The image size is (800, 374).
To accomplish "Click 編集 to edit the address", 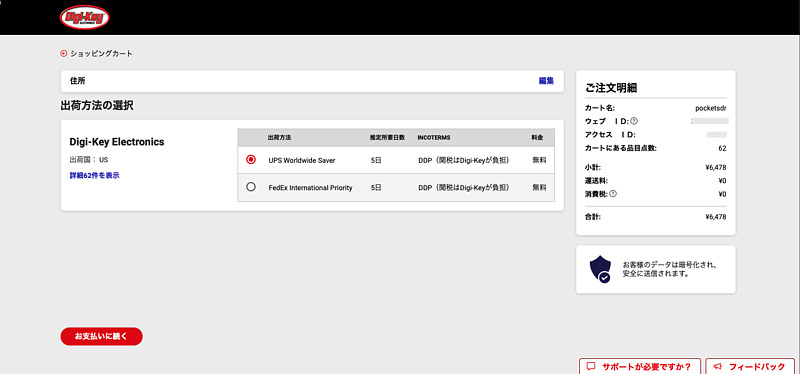I will (546, 81).
